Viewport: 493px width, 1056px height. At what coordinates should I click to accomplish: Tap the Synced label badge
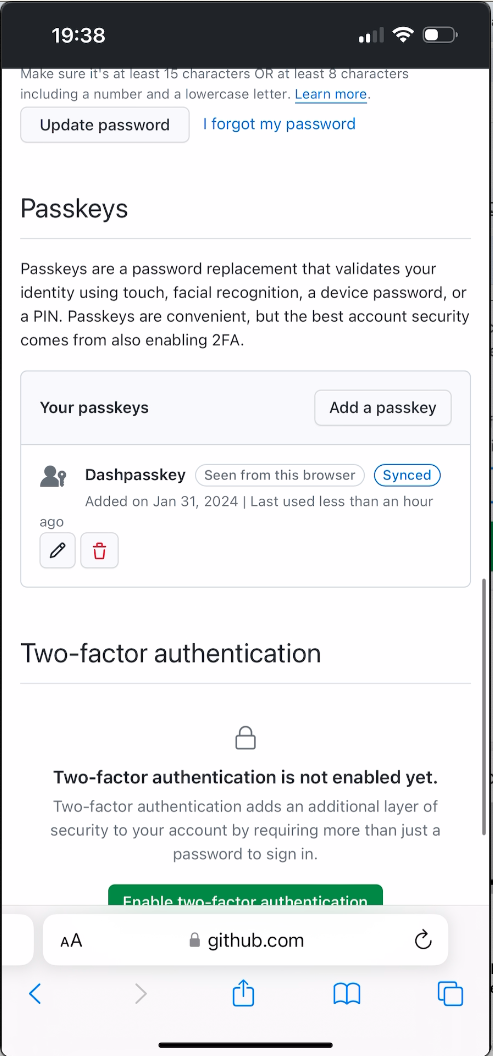click(407, 475)
